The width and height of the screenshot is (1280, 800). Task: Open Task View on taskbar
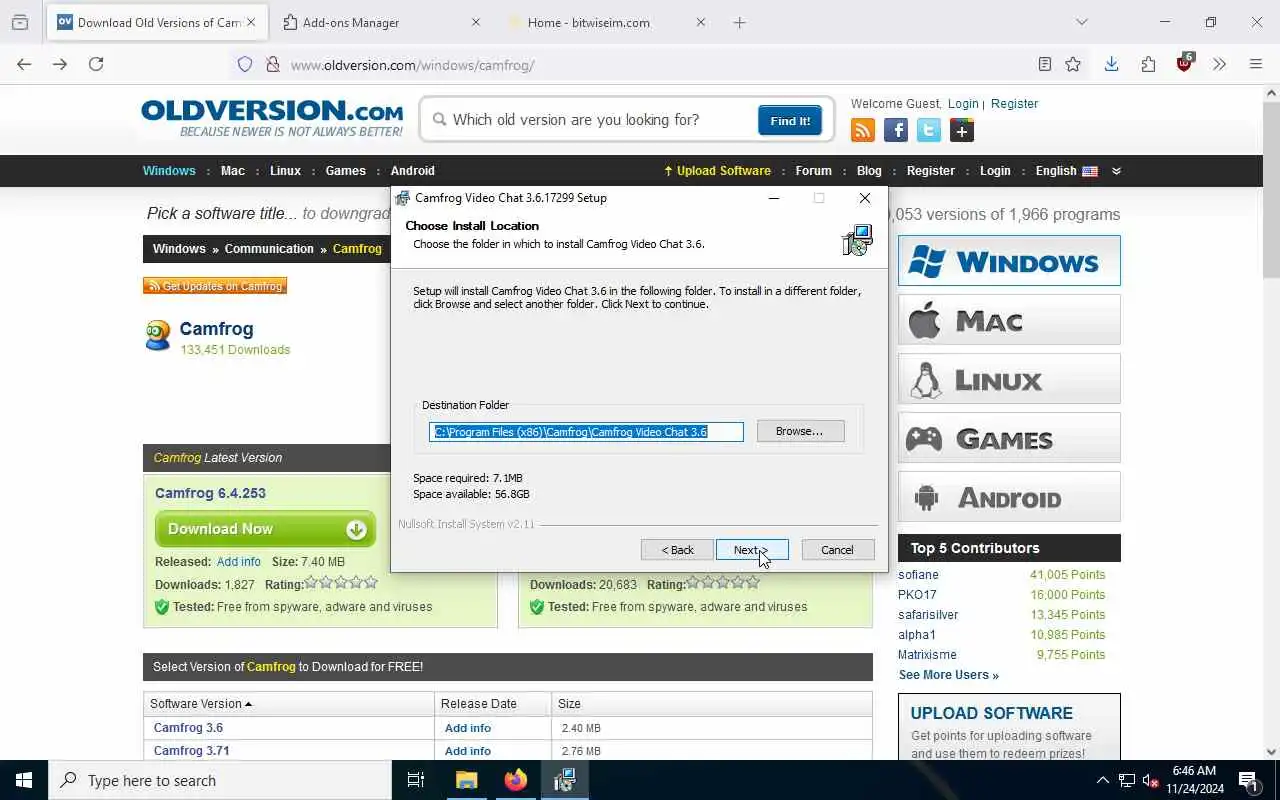coord(416,780)
